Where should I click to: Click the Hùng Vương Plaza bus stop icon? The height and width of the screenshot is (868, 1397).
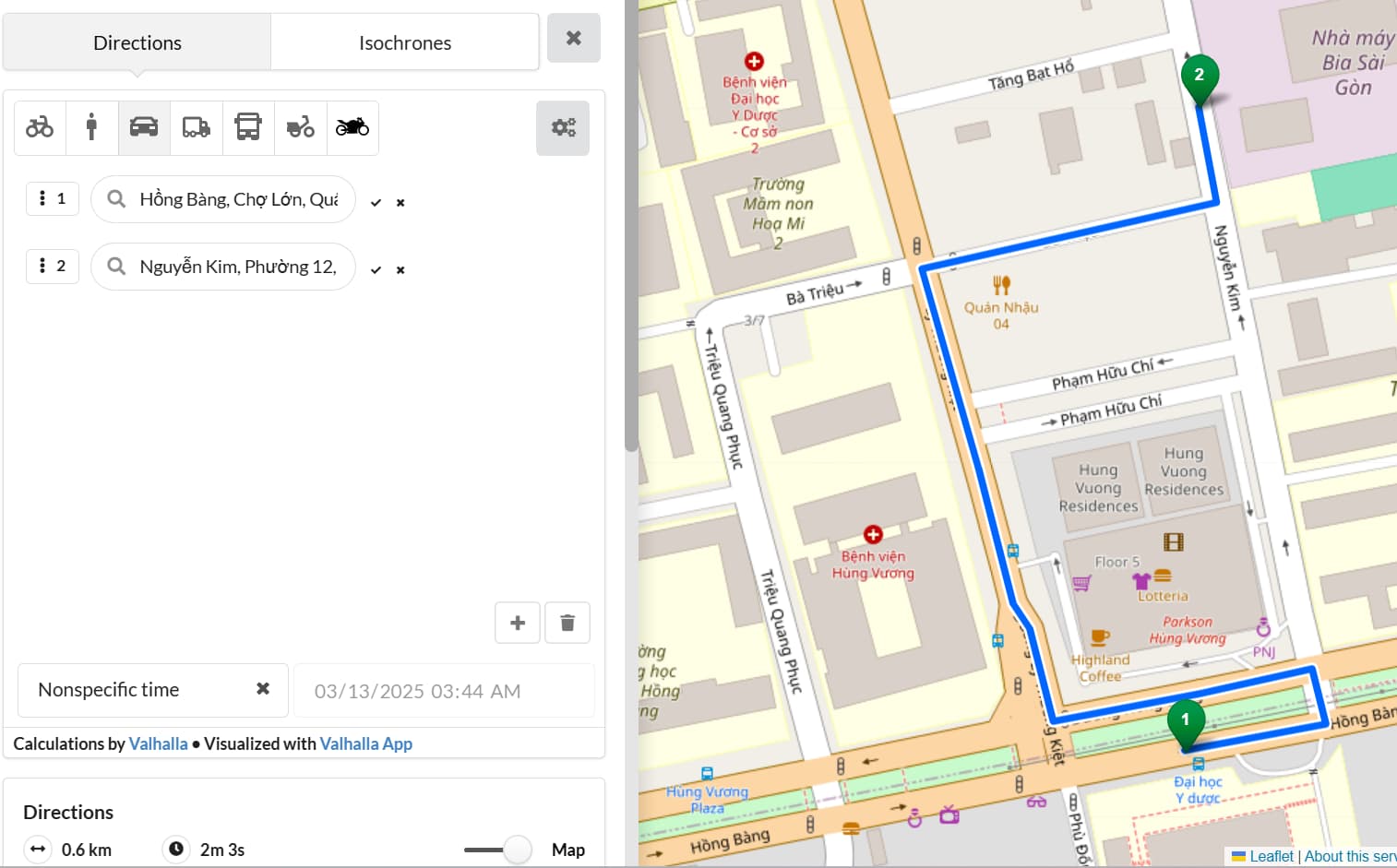point(707,774)
